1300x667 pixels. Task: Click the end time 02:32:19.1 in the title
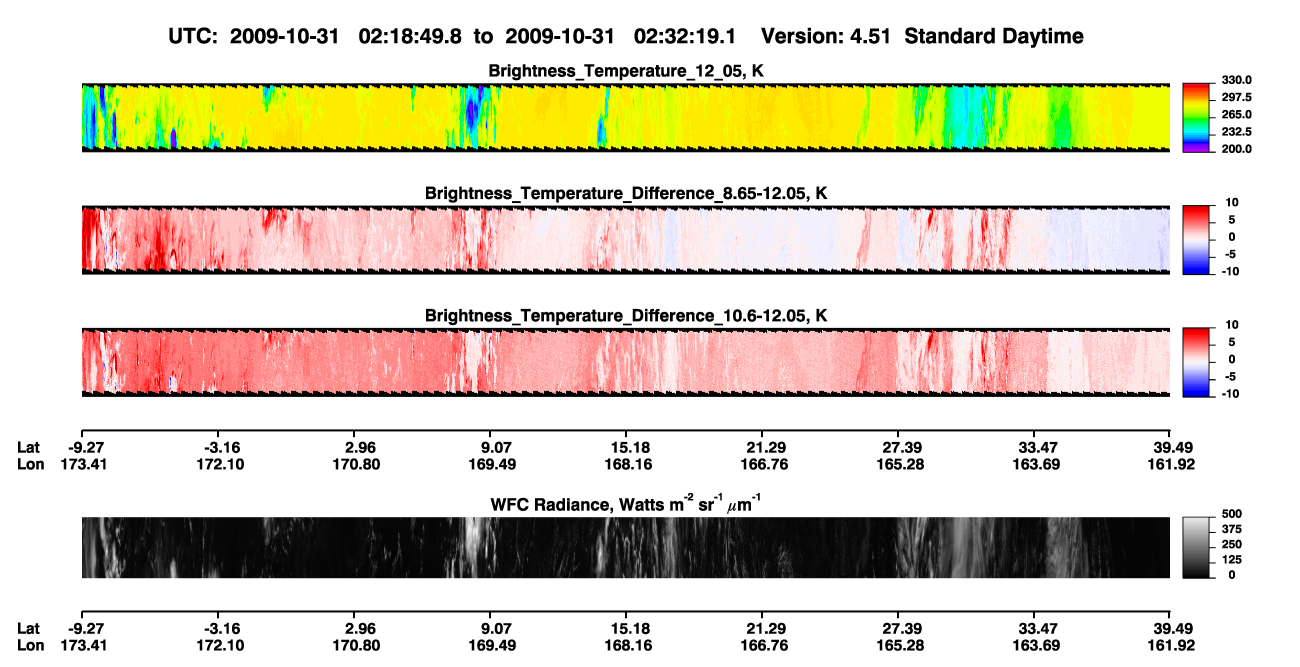point(685,36)
